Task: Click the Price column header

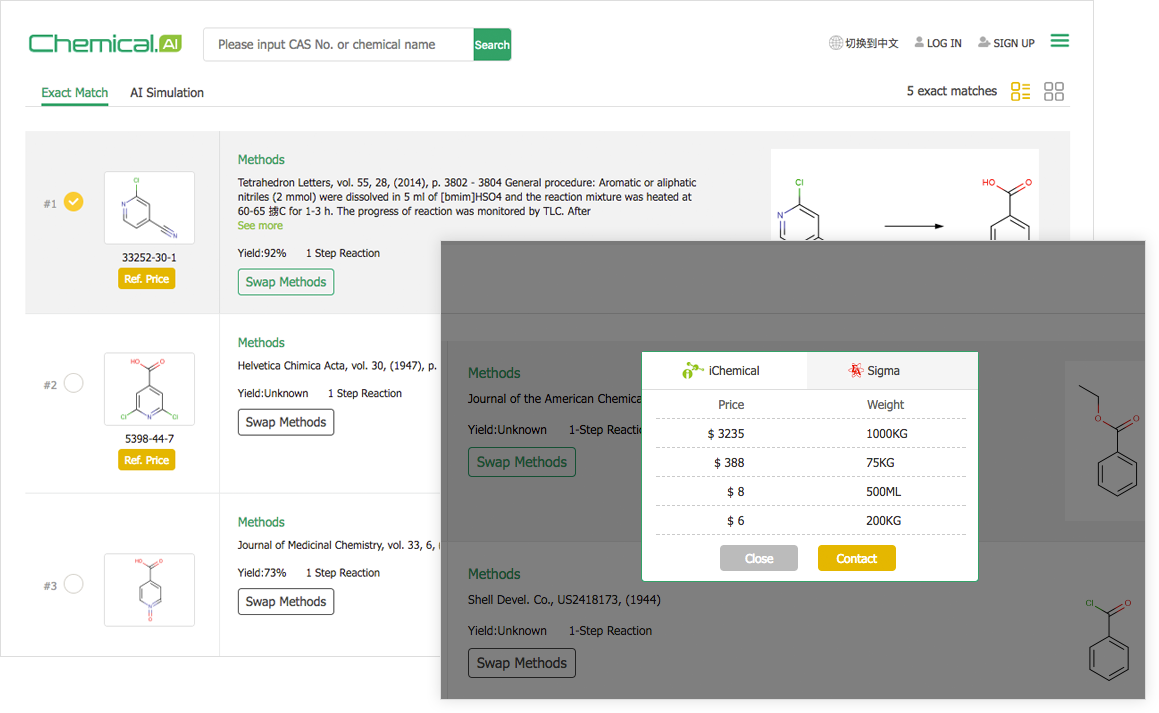Action: tap(731, 405)
